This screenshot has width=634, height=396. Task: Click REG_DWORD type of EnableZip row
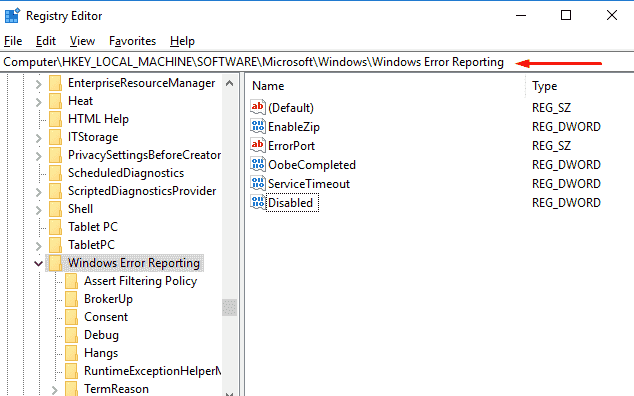coord(566,127)
